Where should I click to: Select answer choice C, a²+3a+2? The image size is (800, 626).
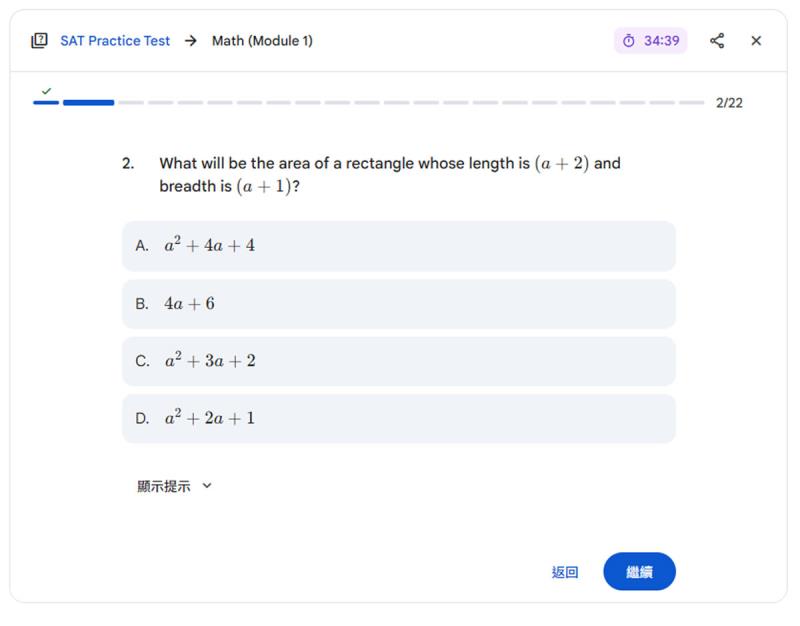tap(400, 361)
